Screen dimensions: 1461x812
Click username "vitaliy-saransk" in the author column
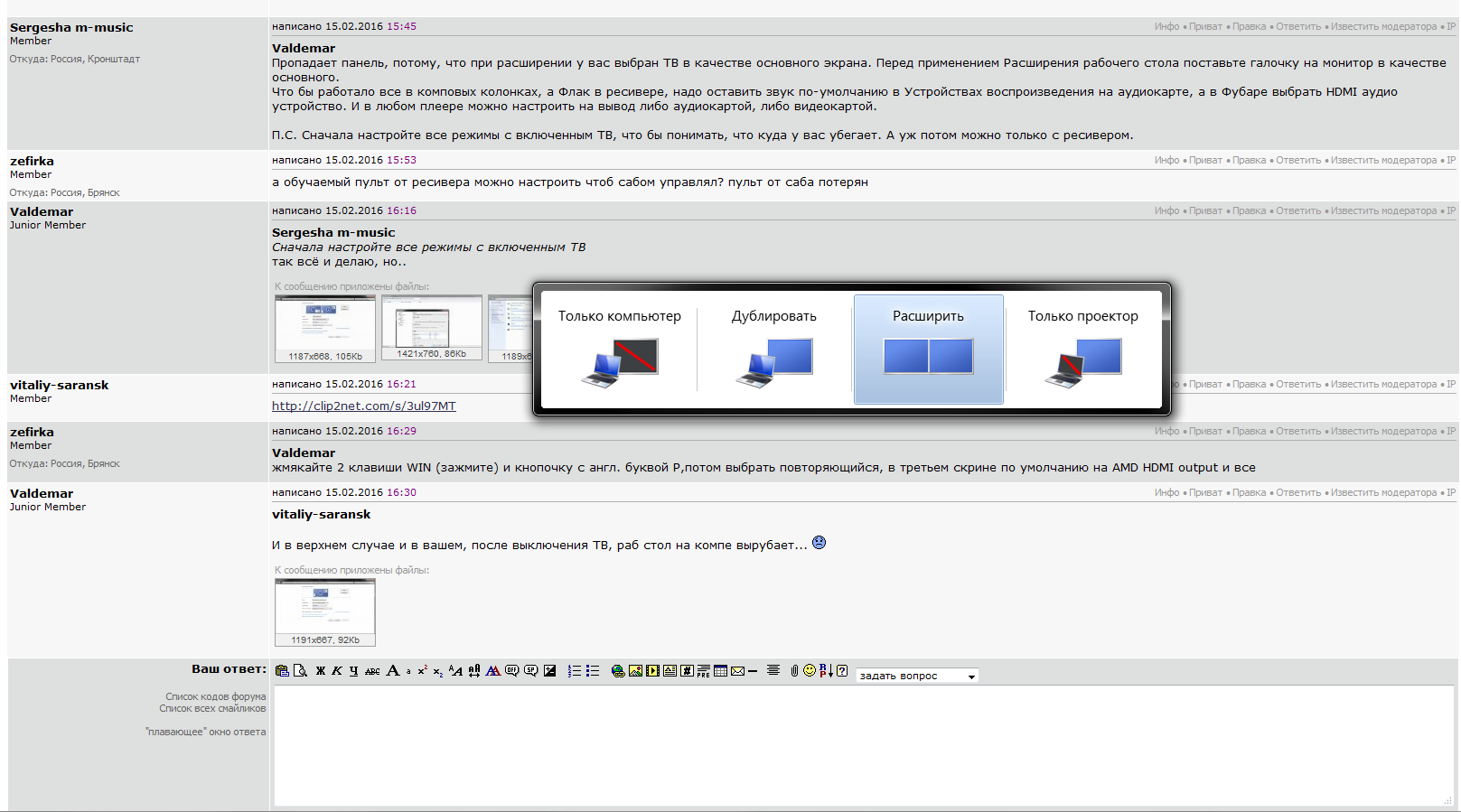[x=59, y=385]
